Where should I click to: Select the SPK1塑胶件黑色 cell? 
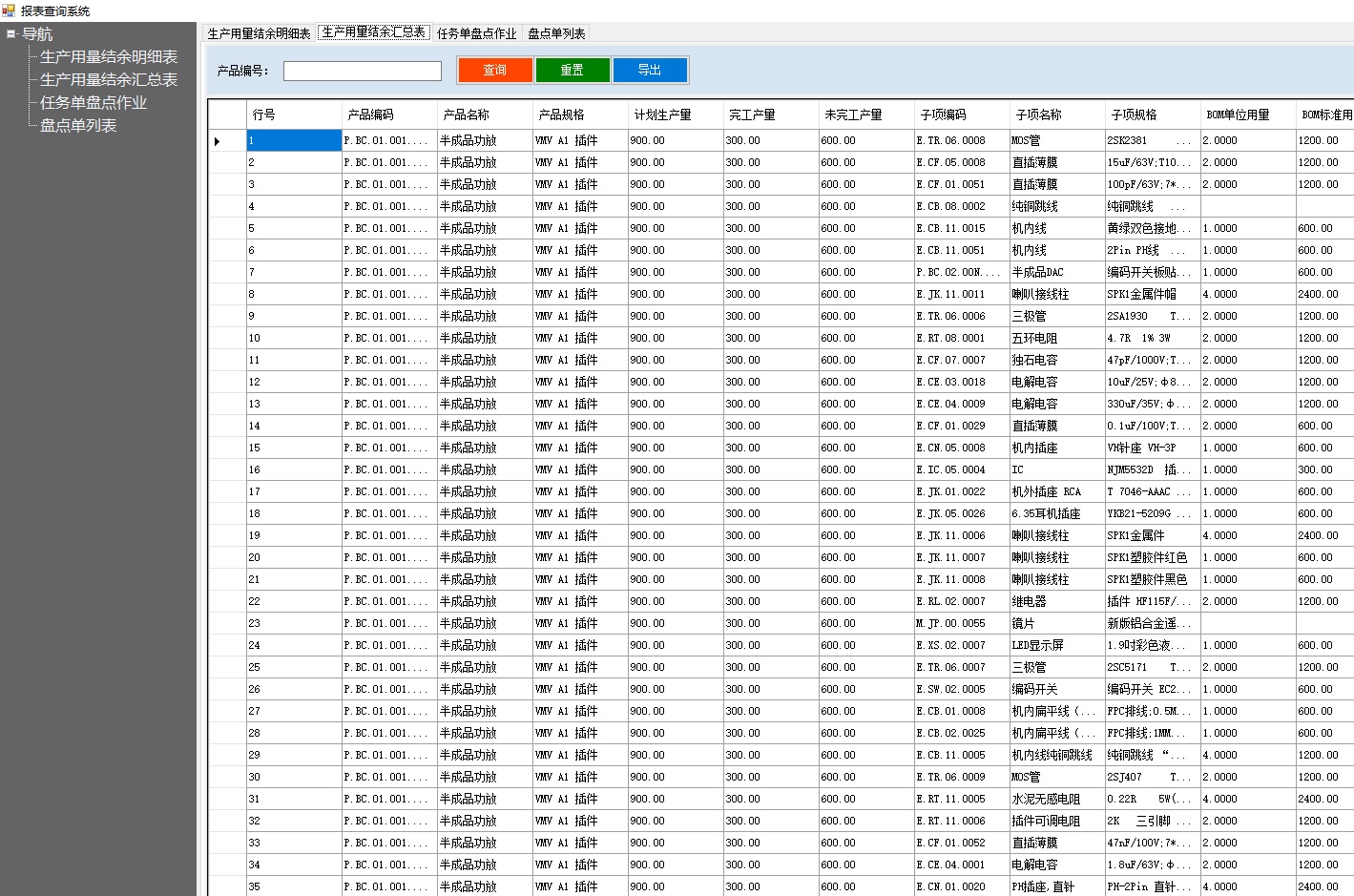click(1153, 580)
